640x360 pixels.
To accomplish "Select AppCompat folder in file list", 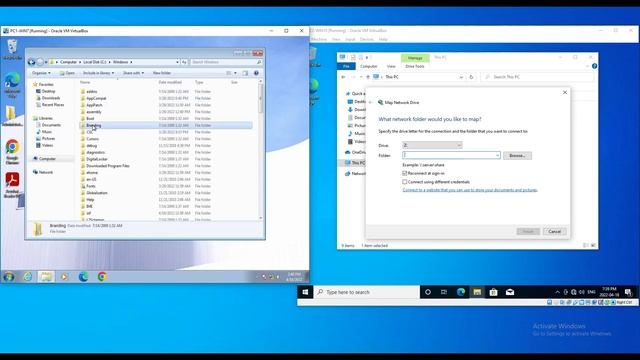I will 96,98.
